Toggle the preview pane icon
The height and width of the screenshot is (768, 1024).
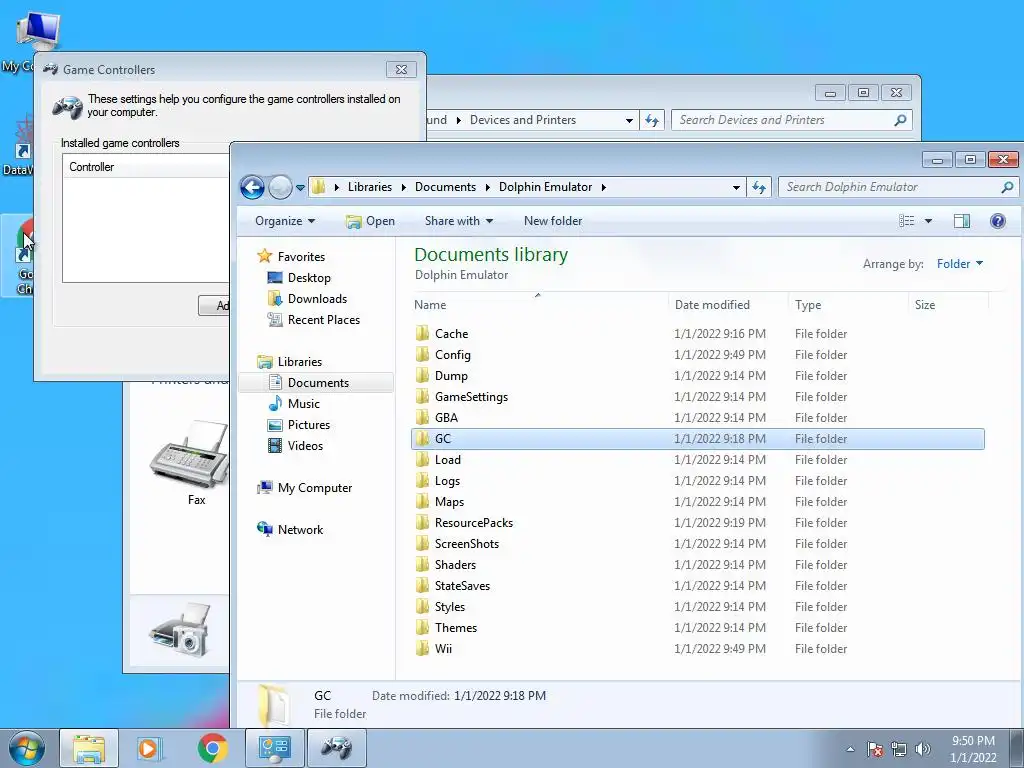(x=961, y=221)
